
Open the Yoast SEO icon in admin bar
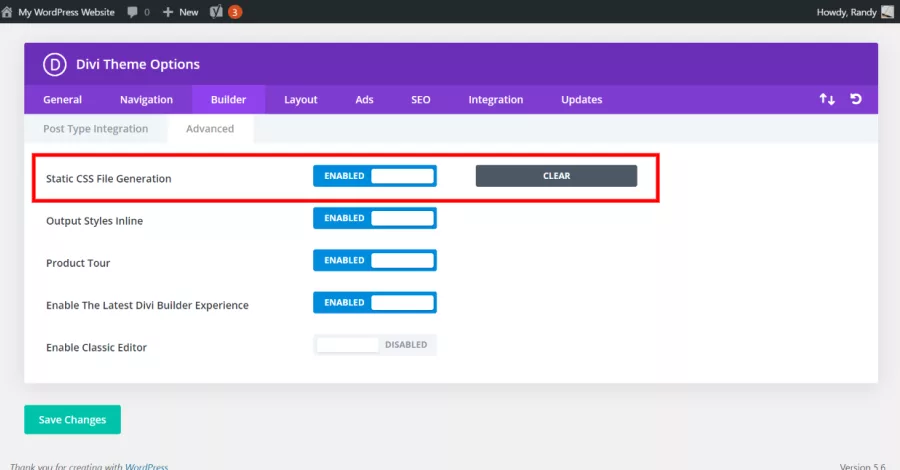click(216, 11)
